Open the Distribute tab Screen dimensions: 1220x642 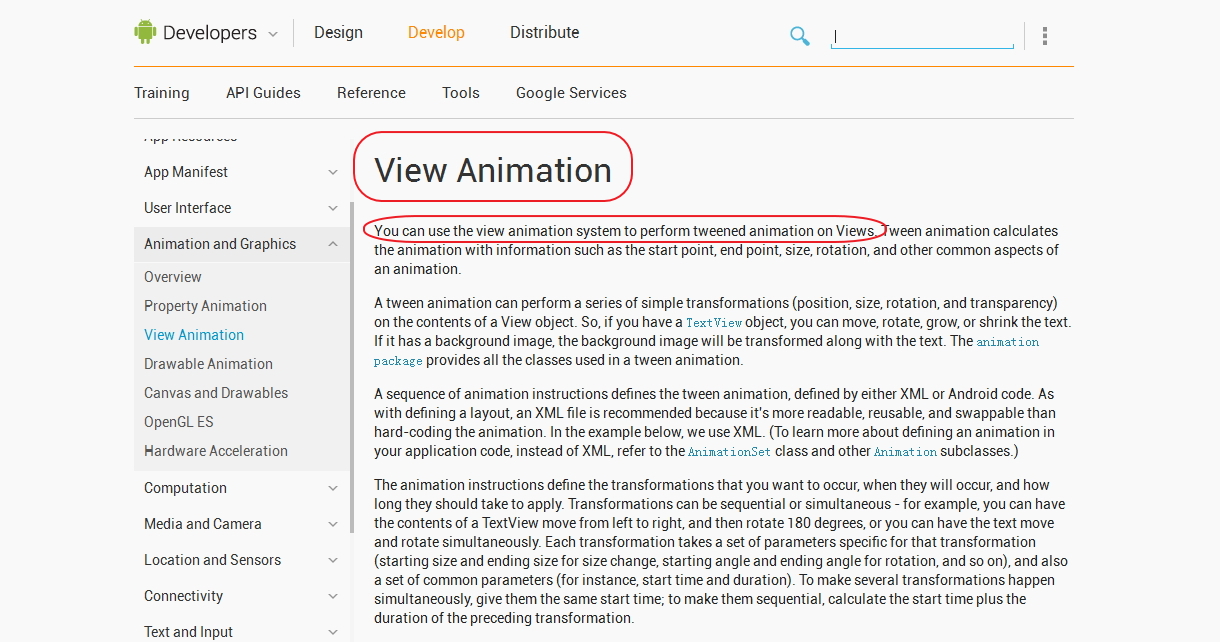tap(544, 32)
